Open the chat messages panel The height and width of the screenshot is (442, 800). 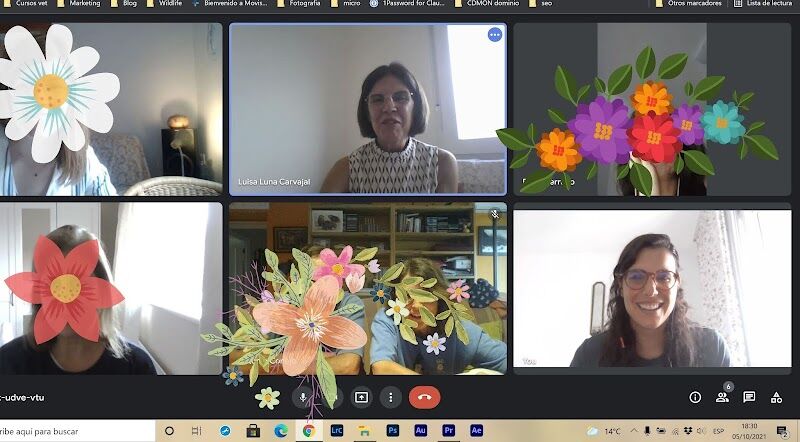point(749,397)
